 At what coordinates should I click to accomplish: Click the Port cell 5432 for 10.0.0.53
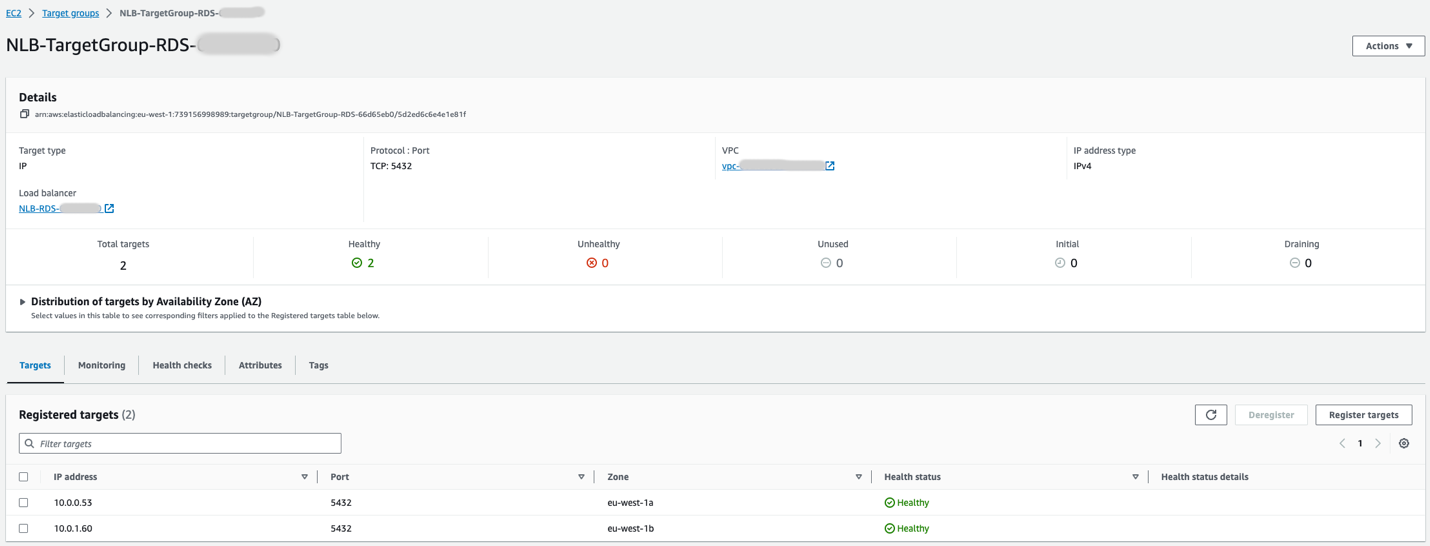tap(341, 503)
